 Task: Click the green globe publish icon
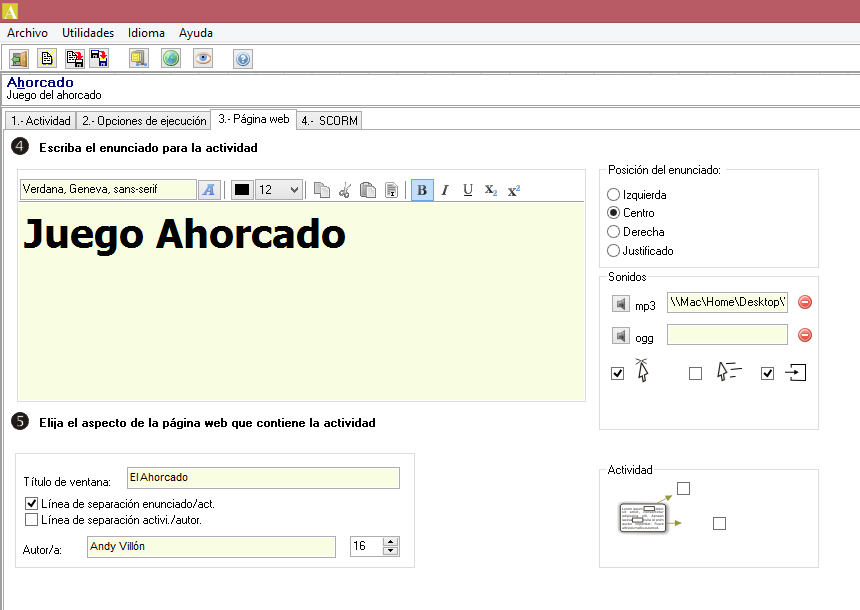pos(171,59)
